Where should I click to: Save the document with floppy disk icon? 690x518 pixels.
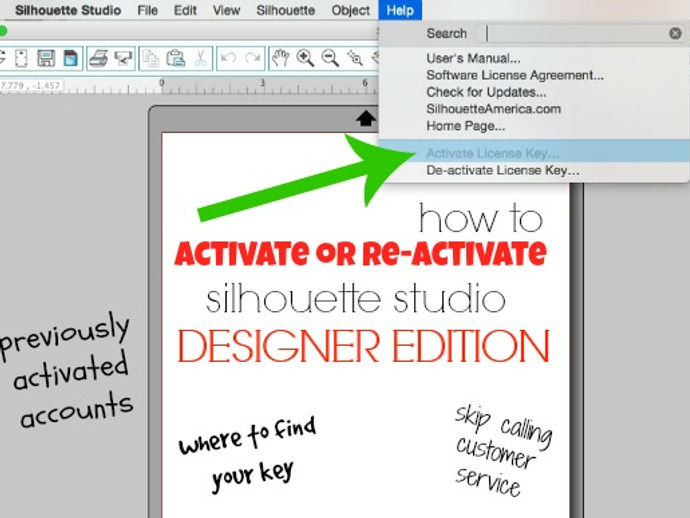click(46, 58)
